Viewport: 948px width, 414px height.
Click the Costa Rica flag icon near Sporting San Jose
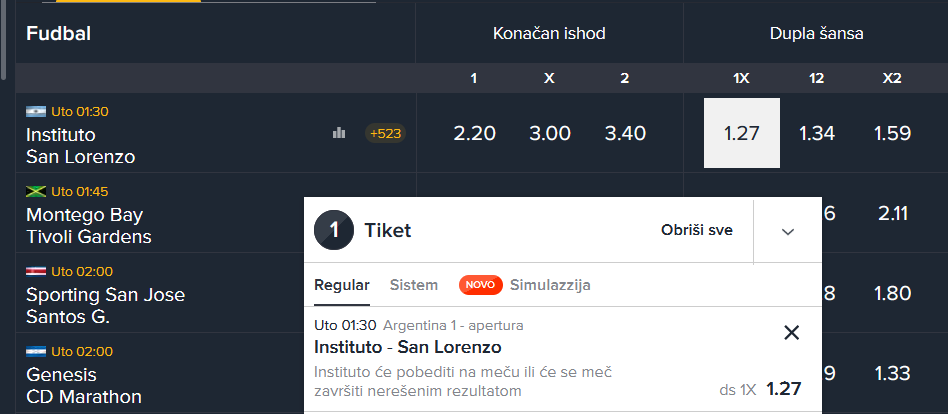[x=36, y=271]
